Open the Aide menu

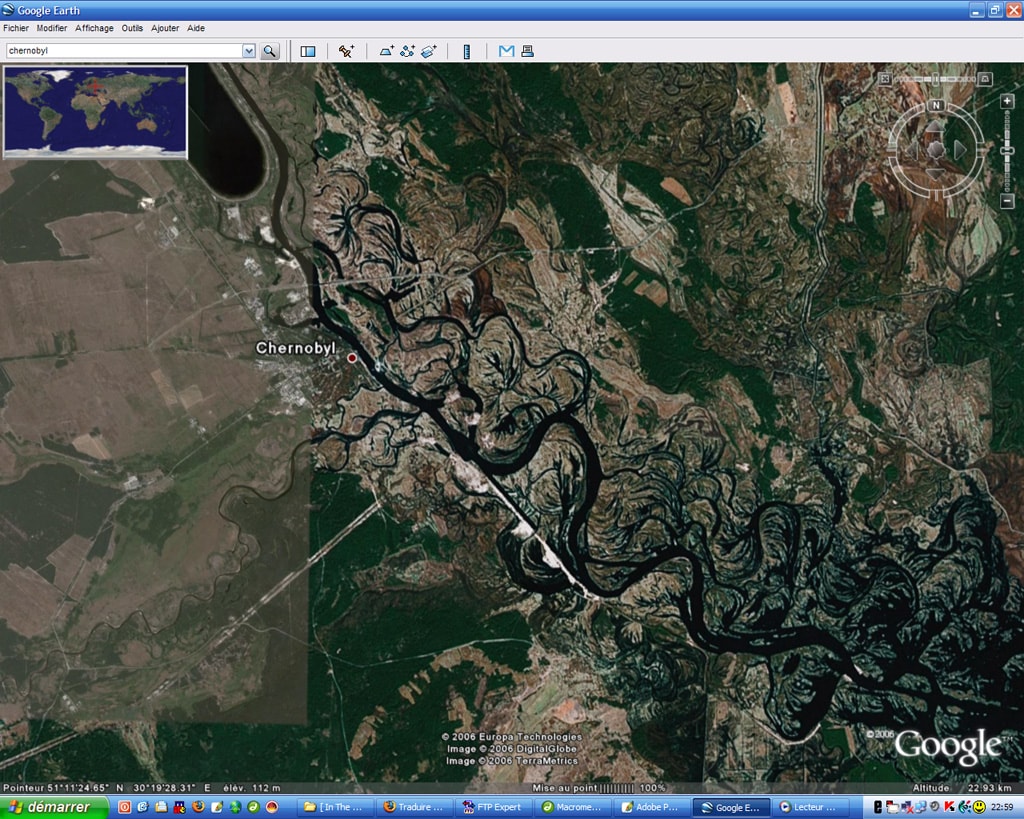tap(196, 28)
